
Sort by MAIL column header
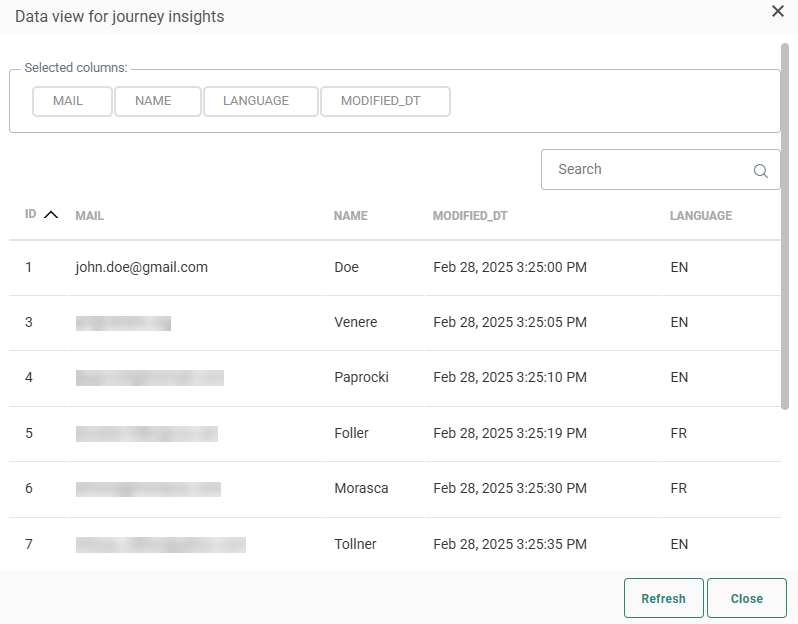(x=89, y=216)
